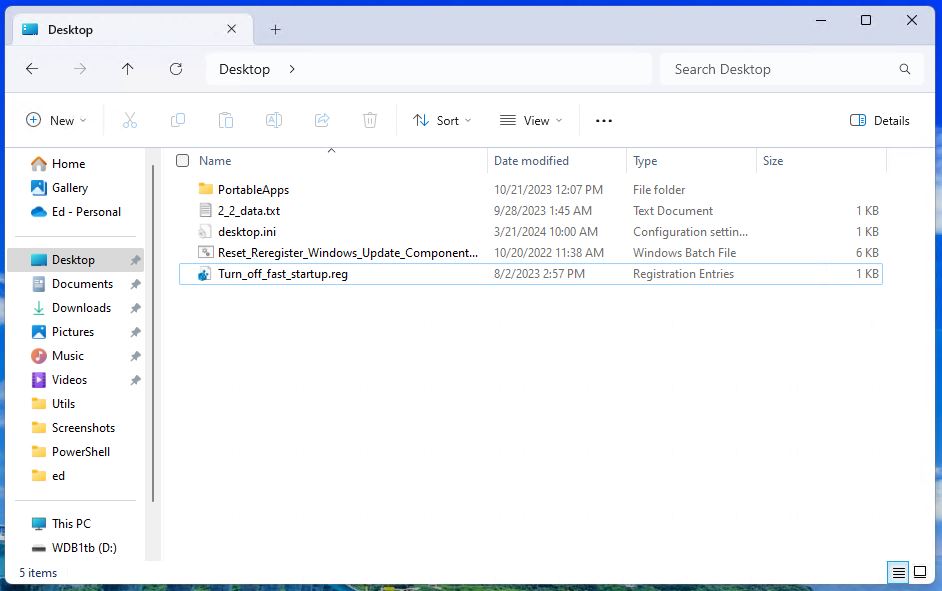Click the Cut icon in the toolbar
This screenshot has width=942, height=591.
coord(130,120)
